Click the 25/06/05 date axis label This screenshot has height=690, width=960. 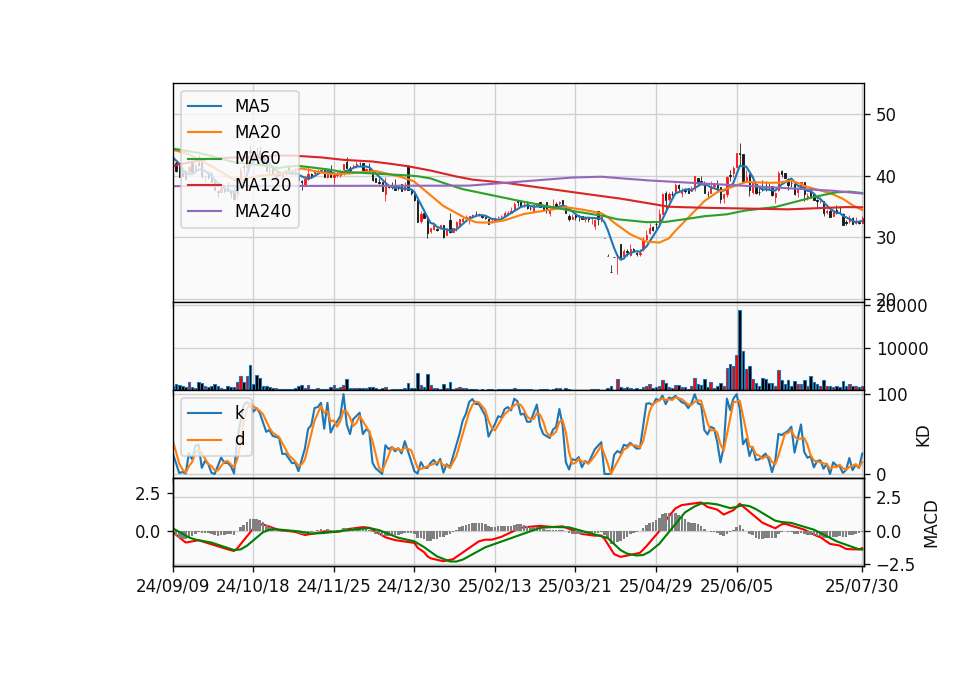coord(737,586)
